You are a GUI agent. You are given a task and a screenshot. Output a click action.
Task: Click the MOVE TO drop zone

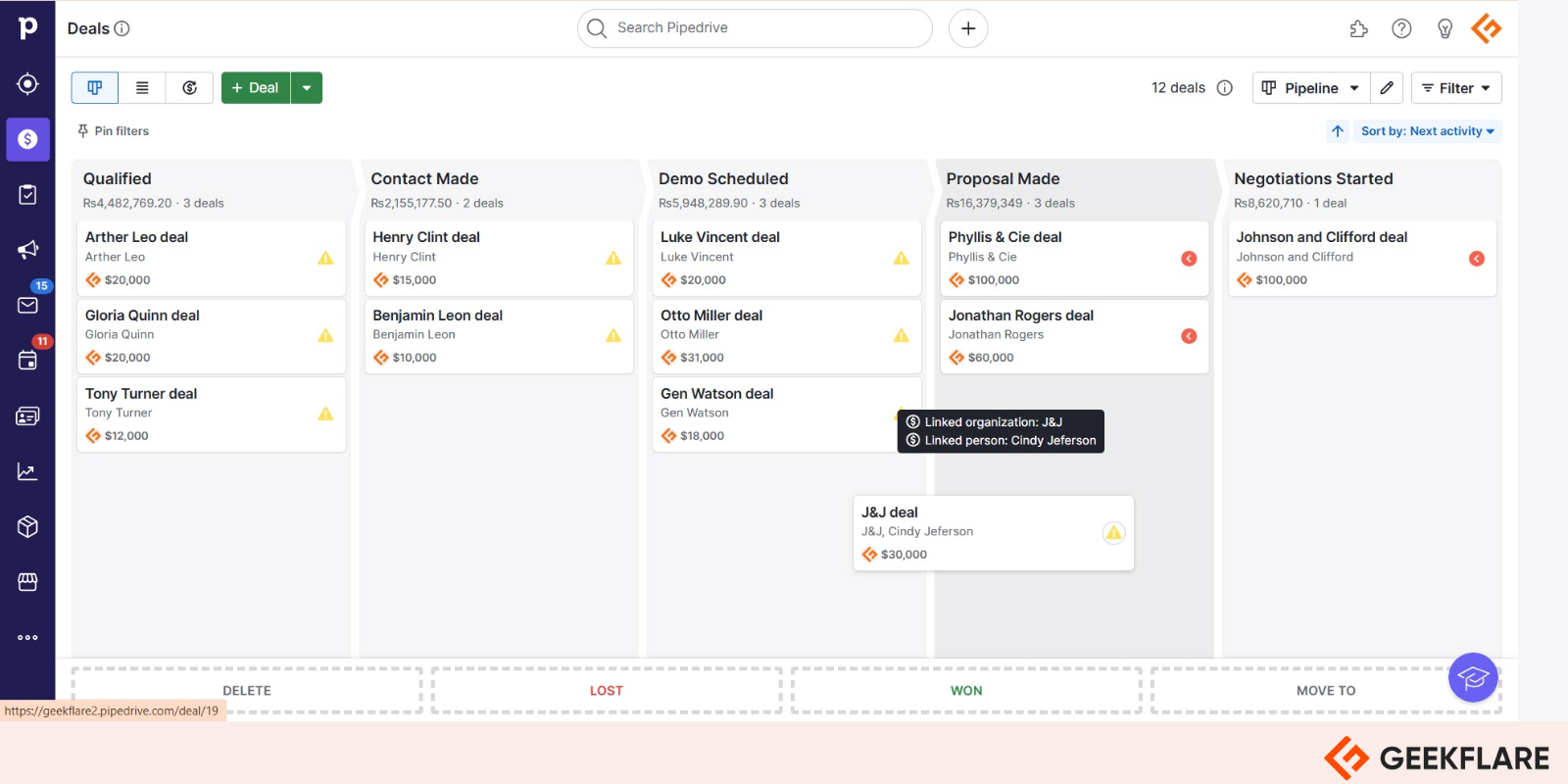pos(1326,691)
